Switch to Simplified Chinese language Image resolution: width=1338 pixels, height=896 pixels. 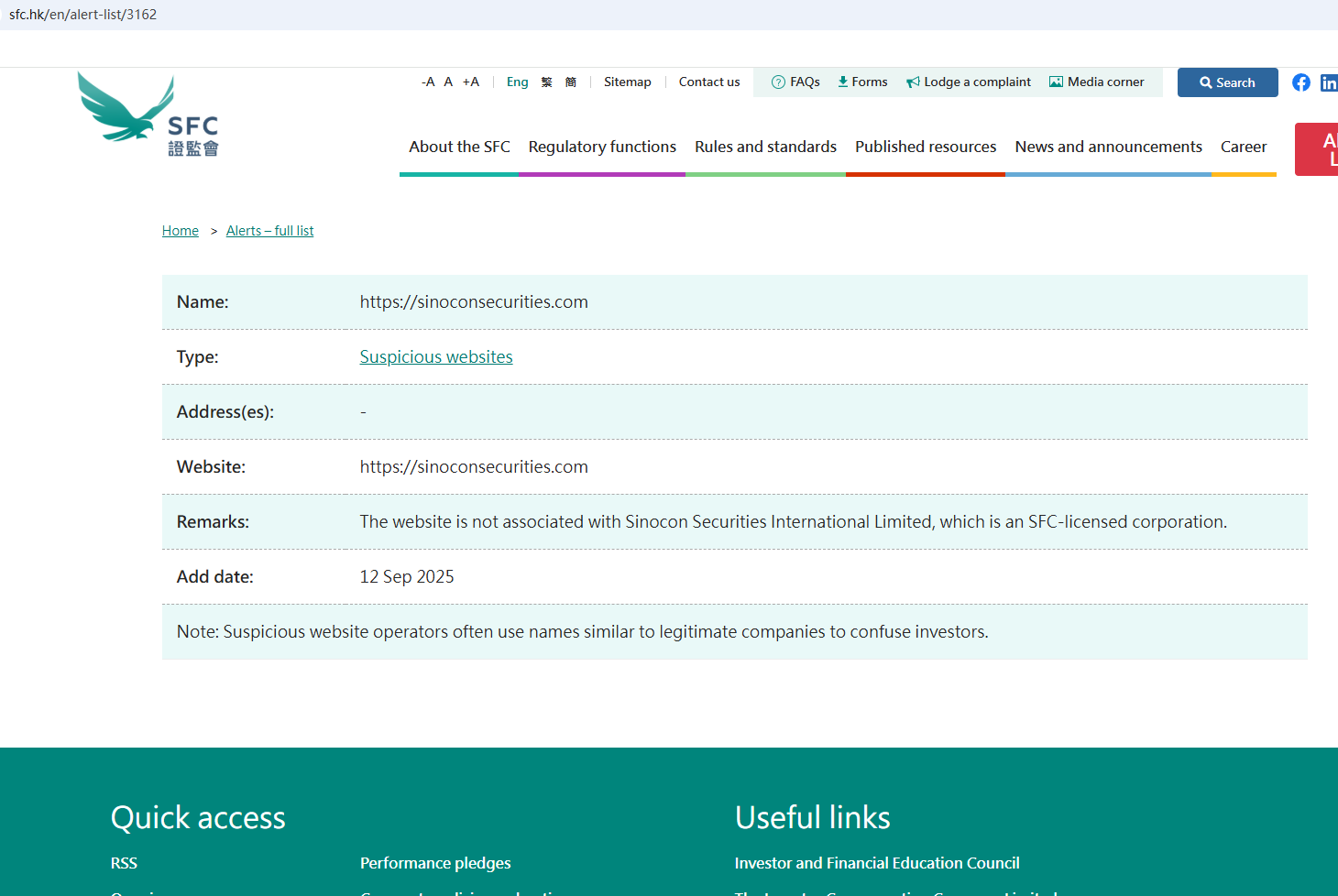571,82
